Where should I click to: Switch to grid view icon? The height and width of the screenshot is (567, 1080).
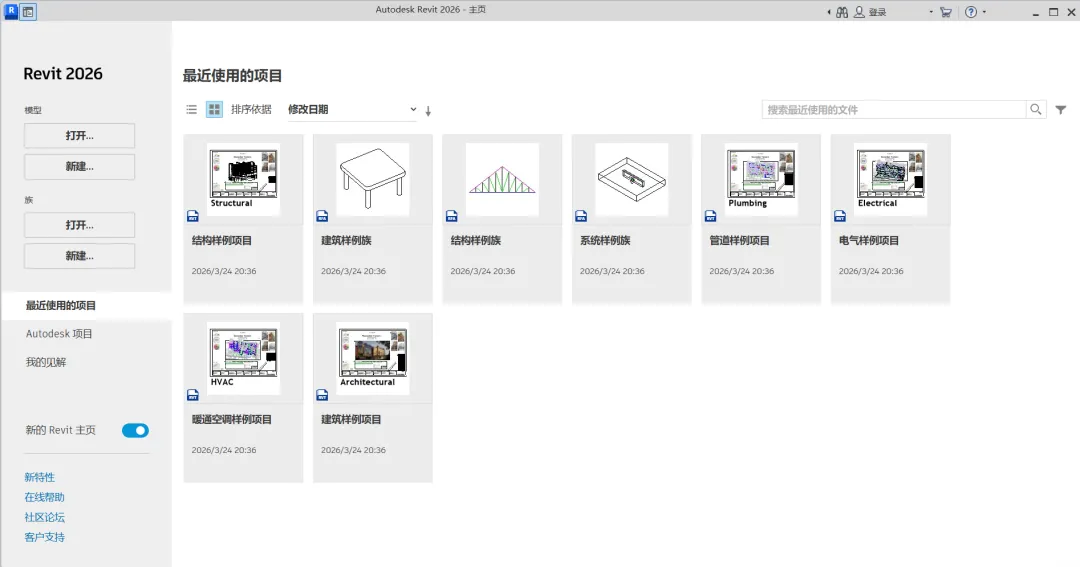[214, 110]
